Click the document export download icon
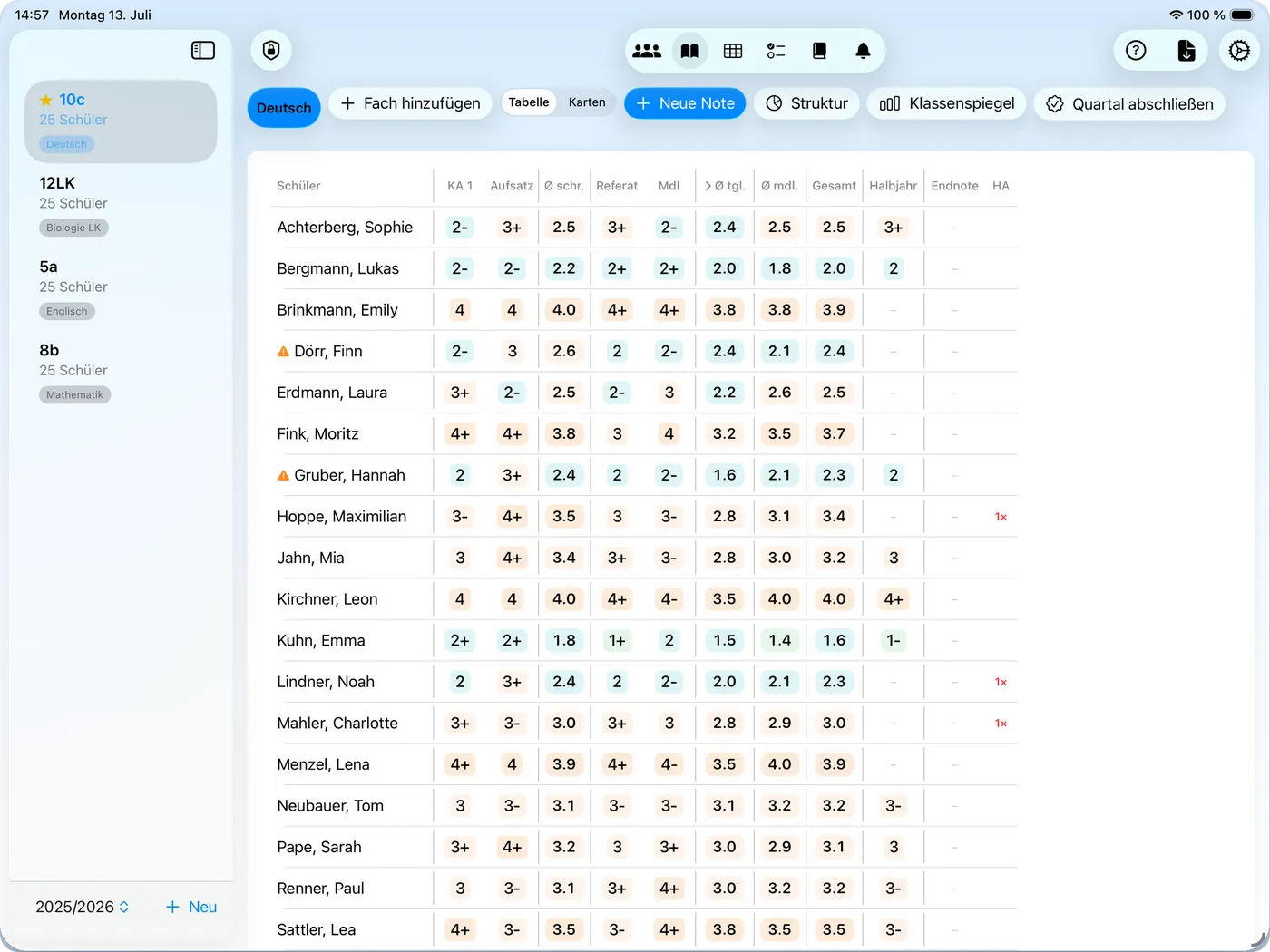 click(1187, 51)
